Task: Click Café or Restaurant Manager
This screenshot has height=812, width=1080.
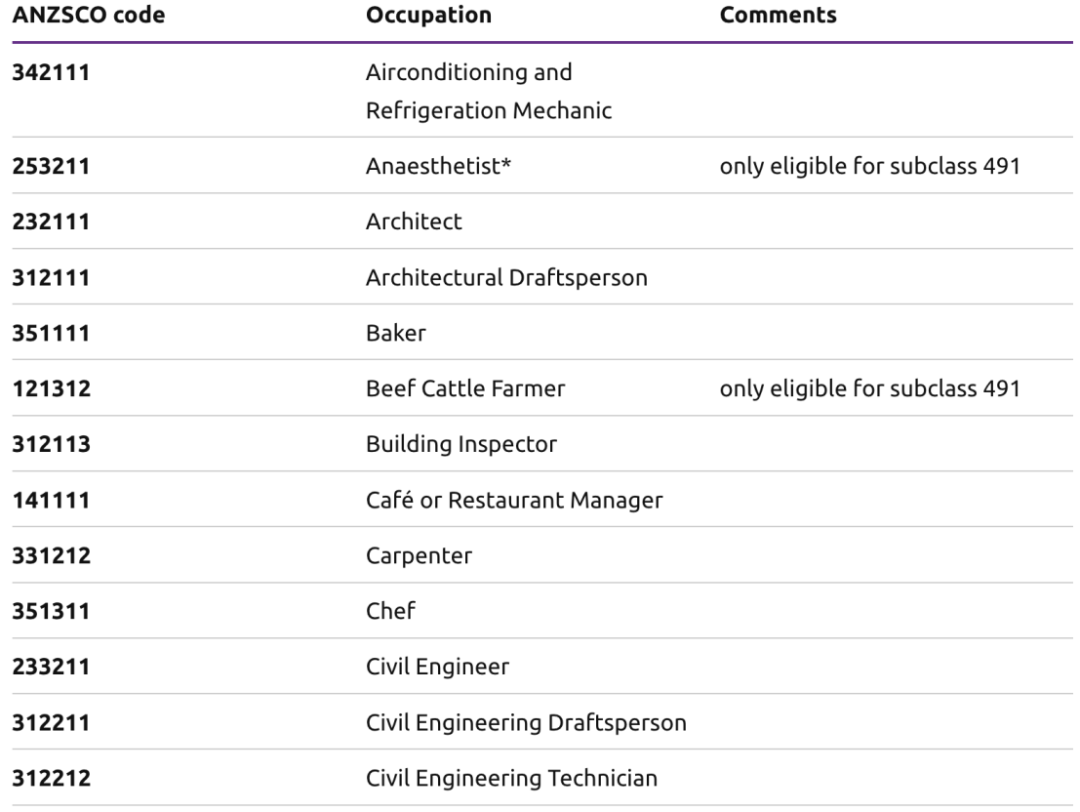Action: click(514, 500)
